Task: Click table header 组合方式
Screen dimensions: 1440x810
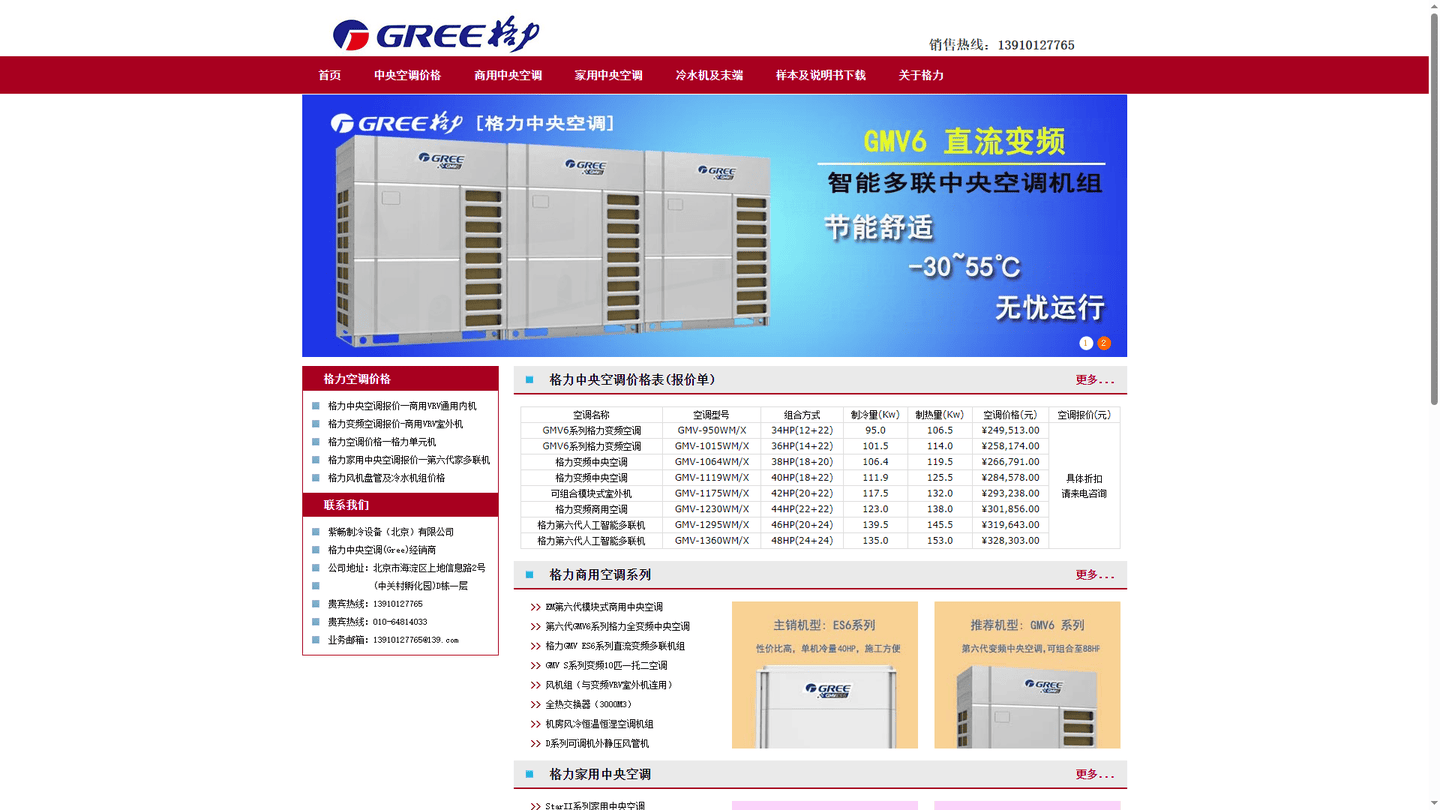Action: 802,415
